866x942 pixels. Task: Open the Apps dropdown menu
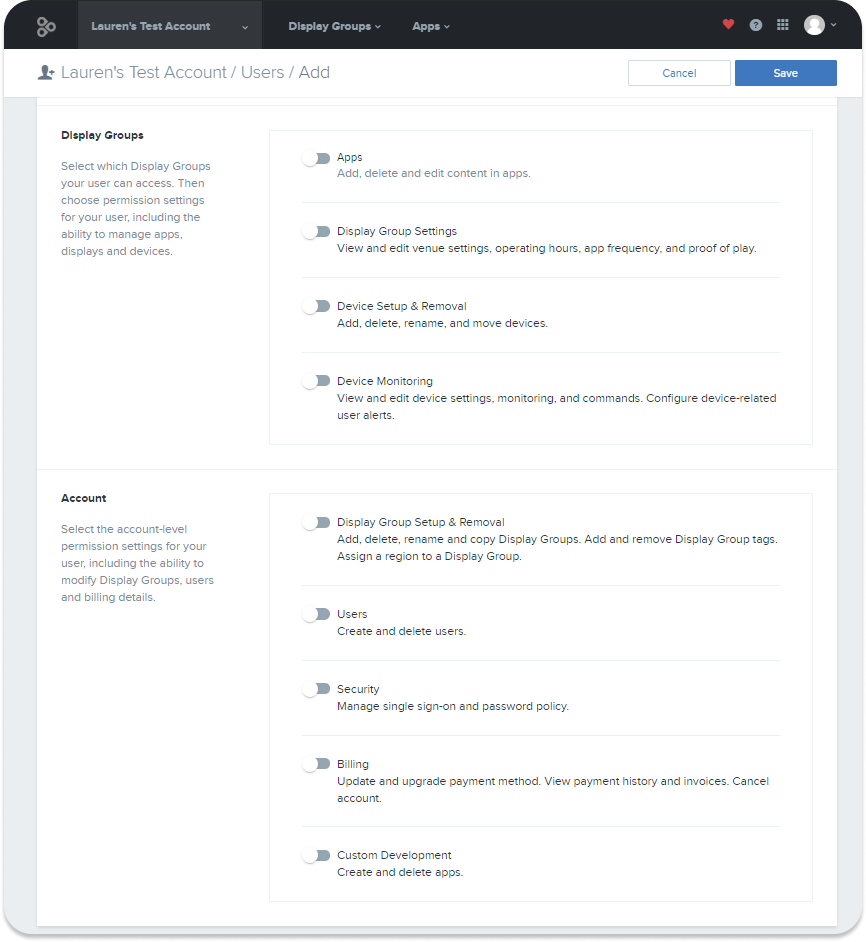click(x=431, y=26)
